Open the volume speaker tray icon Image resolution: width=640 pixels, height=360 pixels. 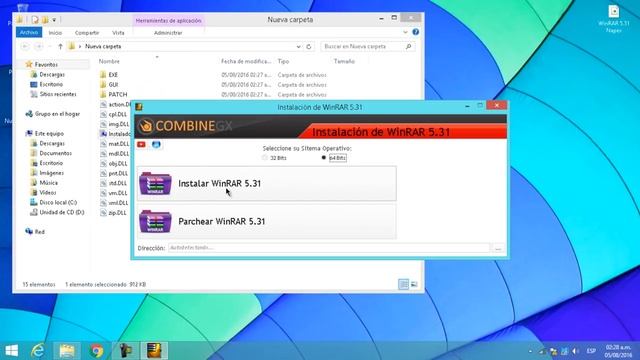click(575, 351)
